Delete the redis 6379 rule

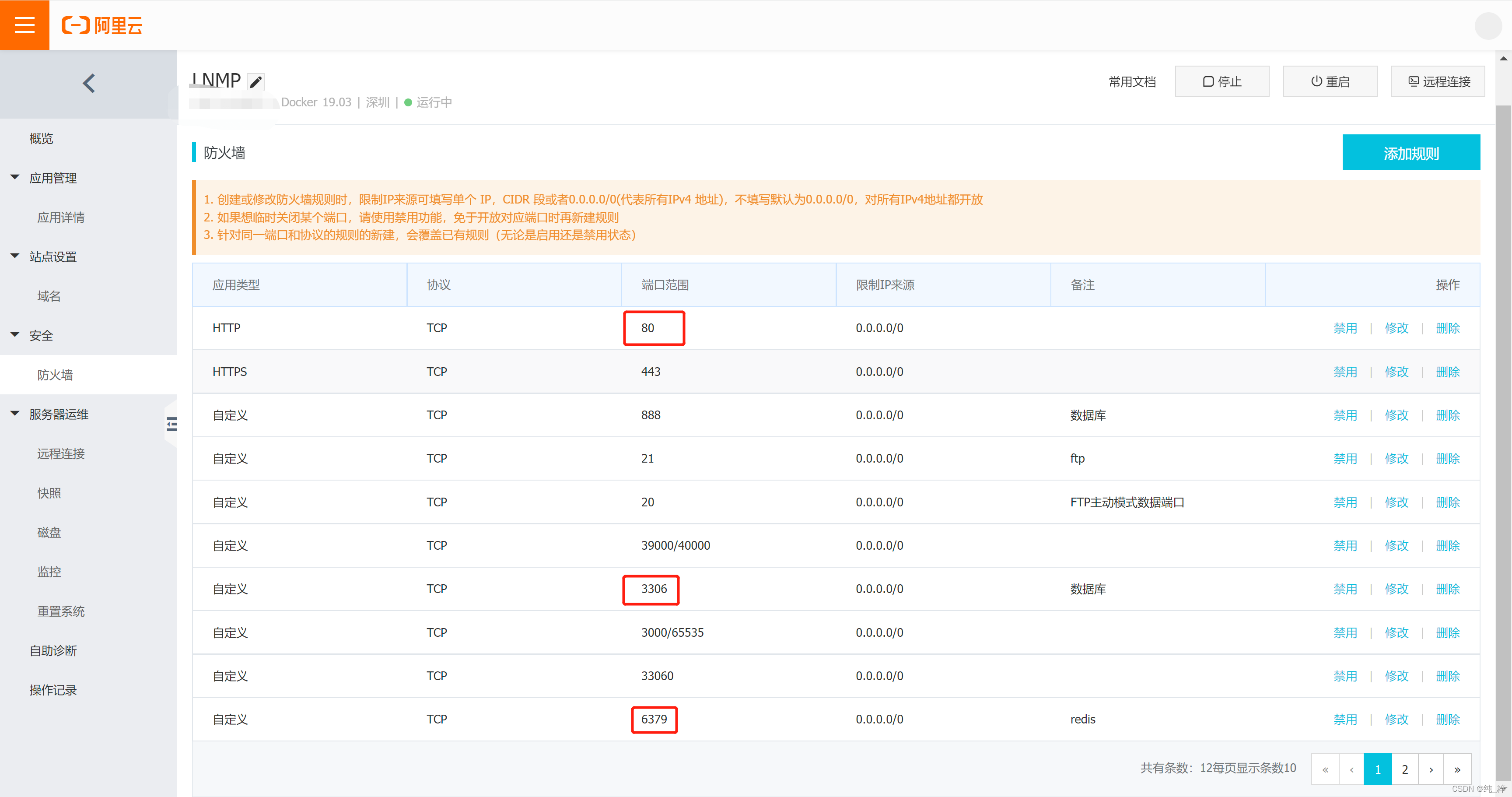pos(1448,719)
